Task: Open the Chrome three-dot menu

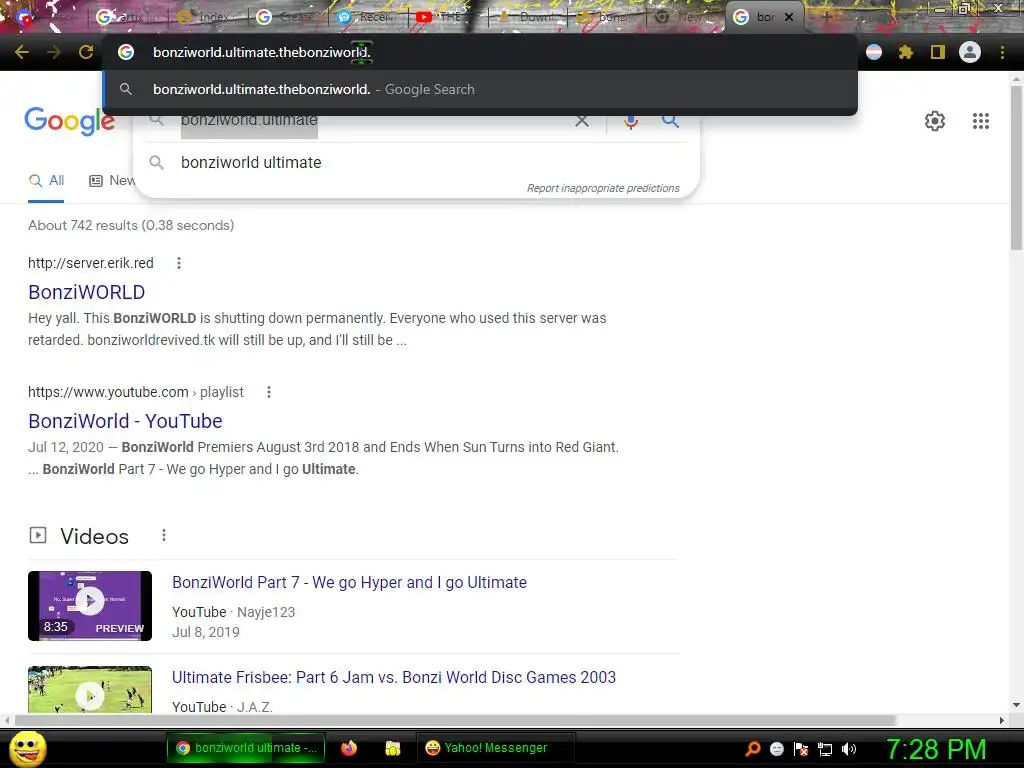Action: pos(1002,52)
